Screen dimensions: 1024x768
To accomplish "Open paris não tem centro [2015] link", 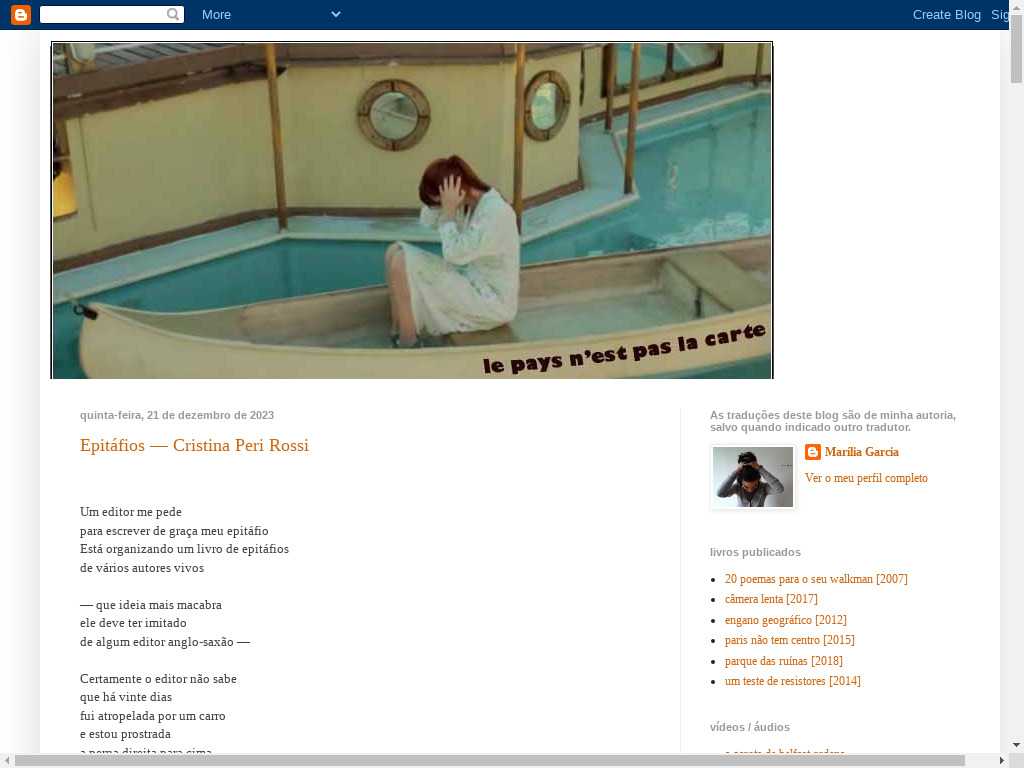I will tap(789, 640).
